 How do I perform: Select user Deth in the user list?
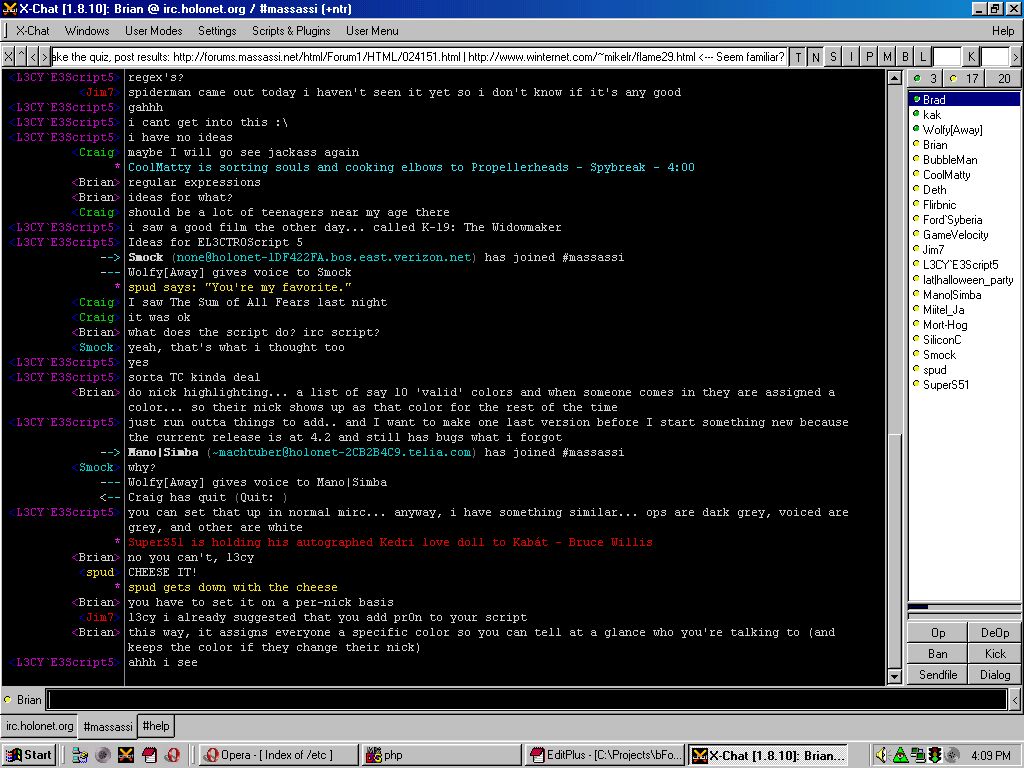tap(964, 189)
